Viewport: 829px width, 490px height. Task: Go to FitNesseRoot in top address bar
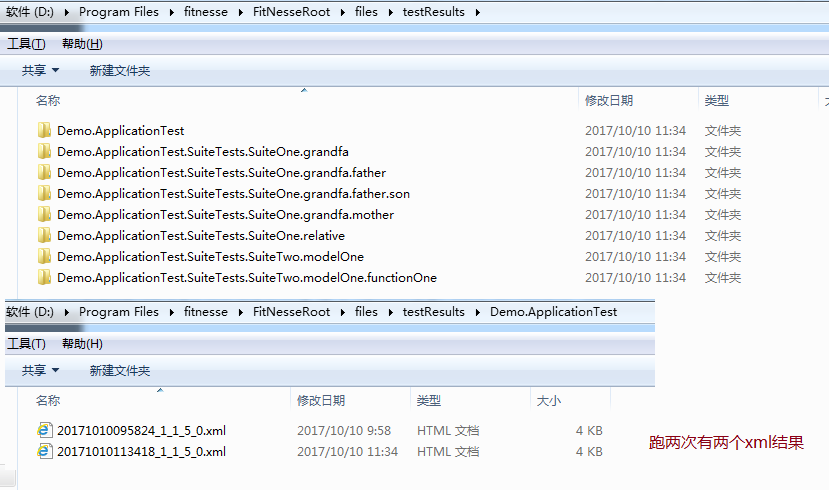pos(291,12)
